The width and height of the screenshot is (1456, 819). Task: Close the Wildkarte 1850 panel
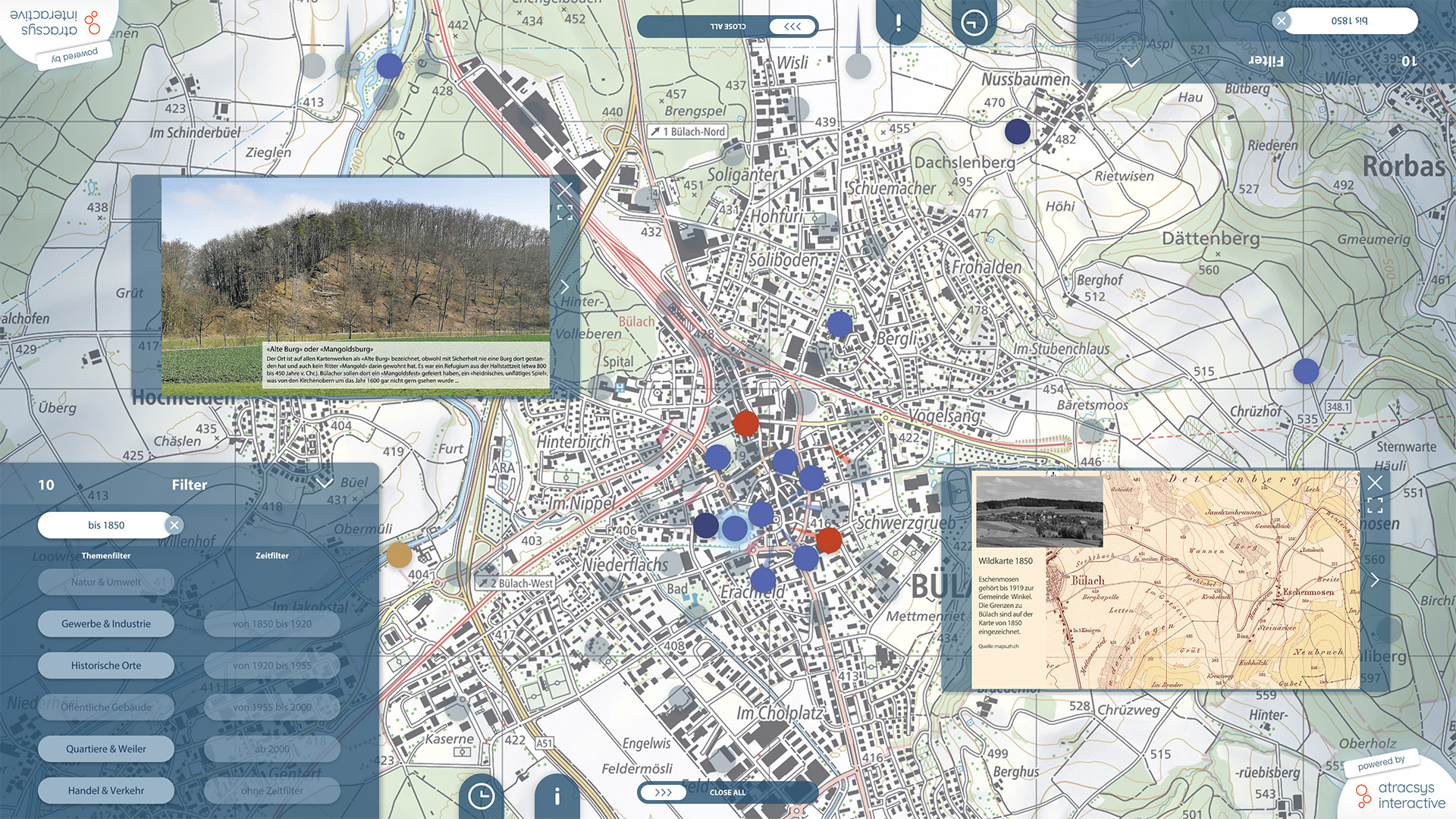(1375, 482)
